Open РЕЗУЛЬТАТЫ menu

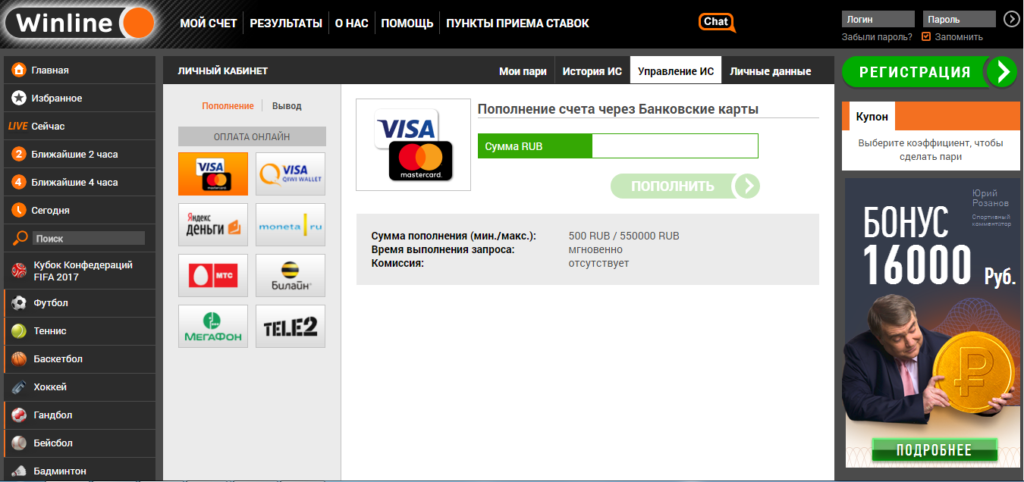coord(286,24)
